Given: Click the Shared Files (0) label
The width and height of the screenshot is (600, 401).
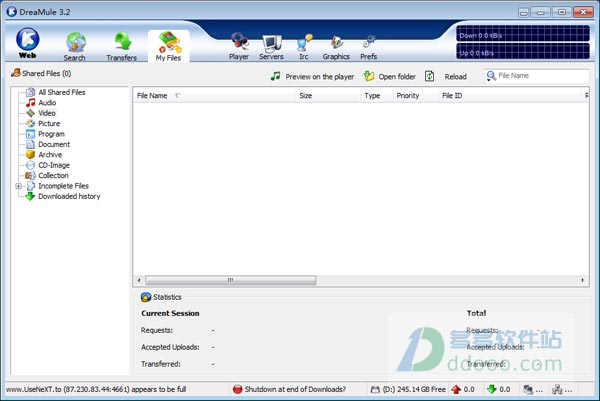Looking at the screenshot, I should 47,73.
